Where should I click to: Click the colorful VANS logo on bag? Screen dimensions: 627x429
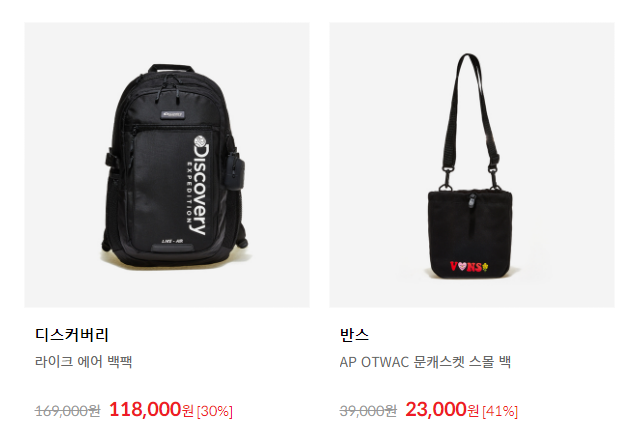(469, 266)
